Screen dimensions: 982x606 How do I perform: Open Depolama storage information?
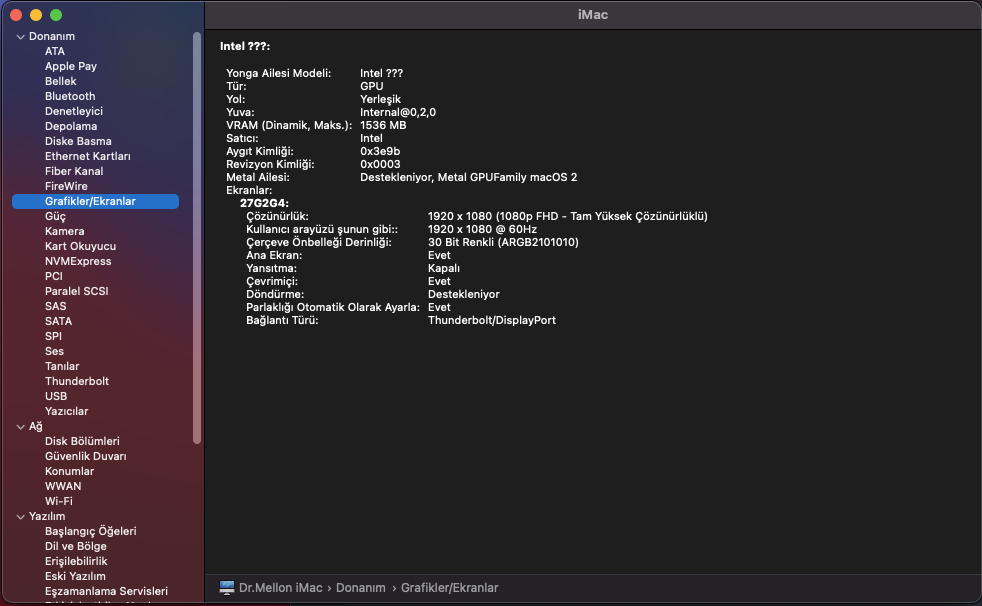pyautogui.click(x=71, y=126)
